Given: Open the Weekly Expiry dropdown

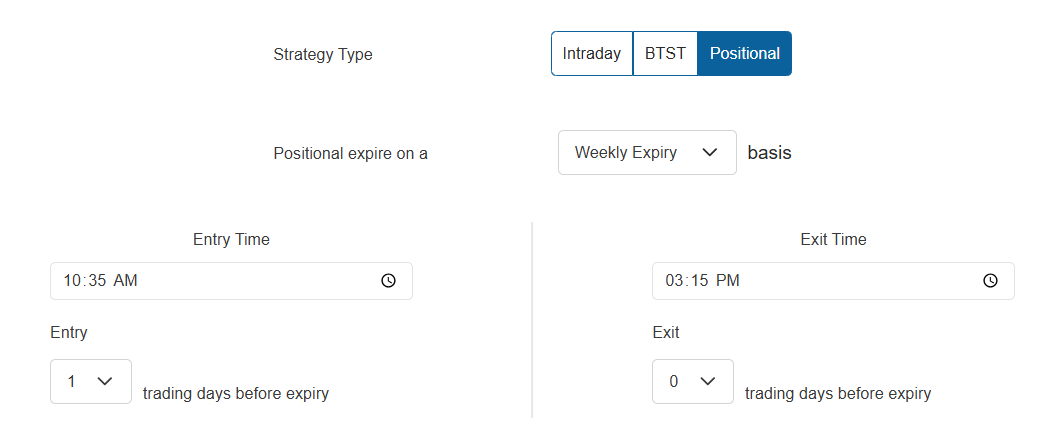Looking at the screenshot, I should 646,153.
